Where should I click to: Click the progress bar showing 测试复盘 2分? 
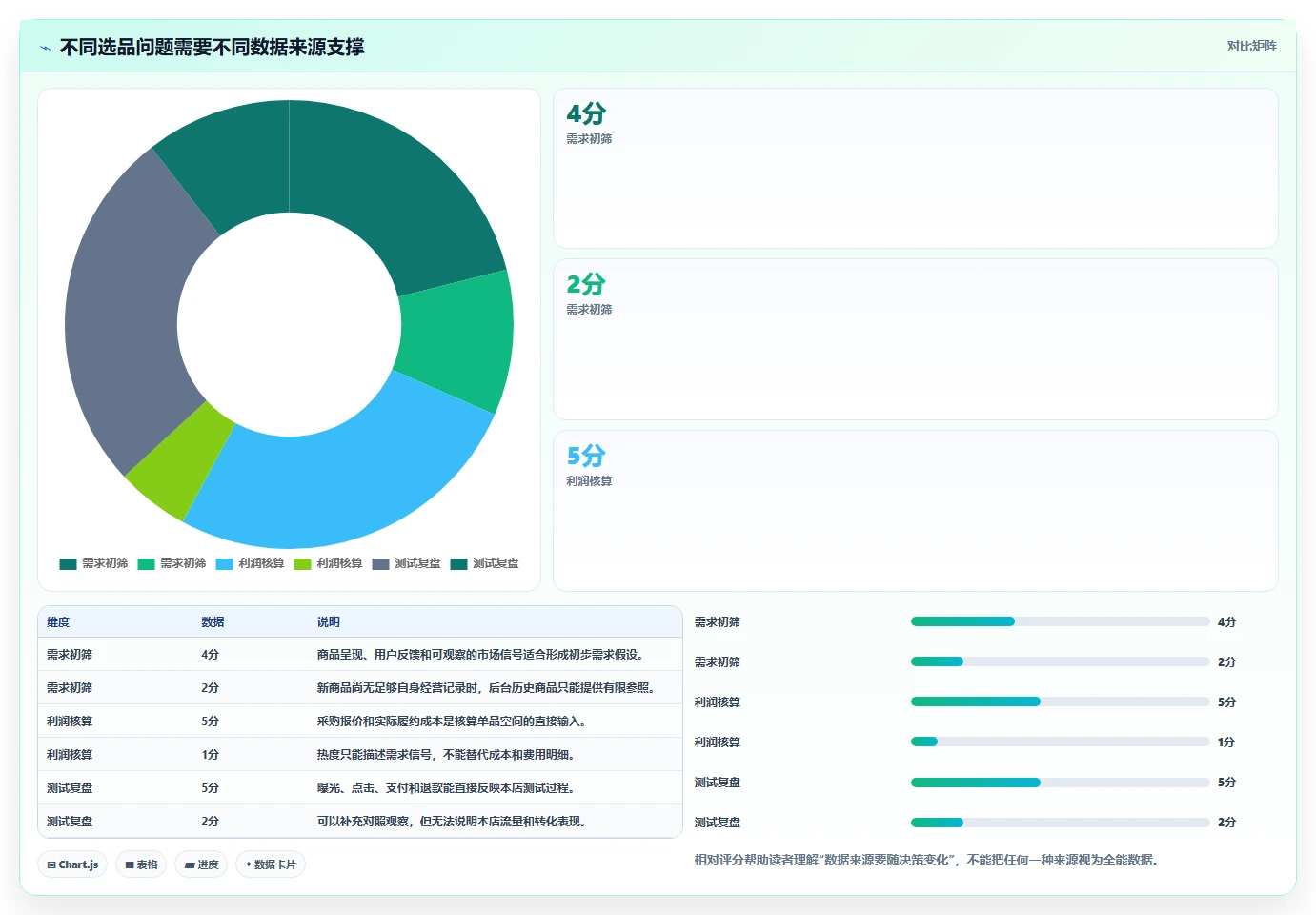1060,822
